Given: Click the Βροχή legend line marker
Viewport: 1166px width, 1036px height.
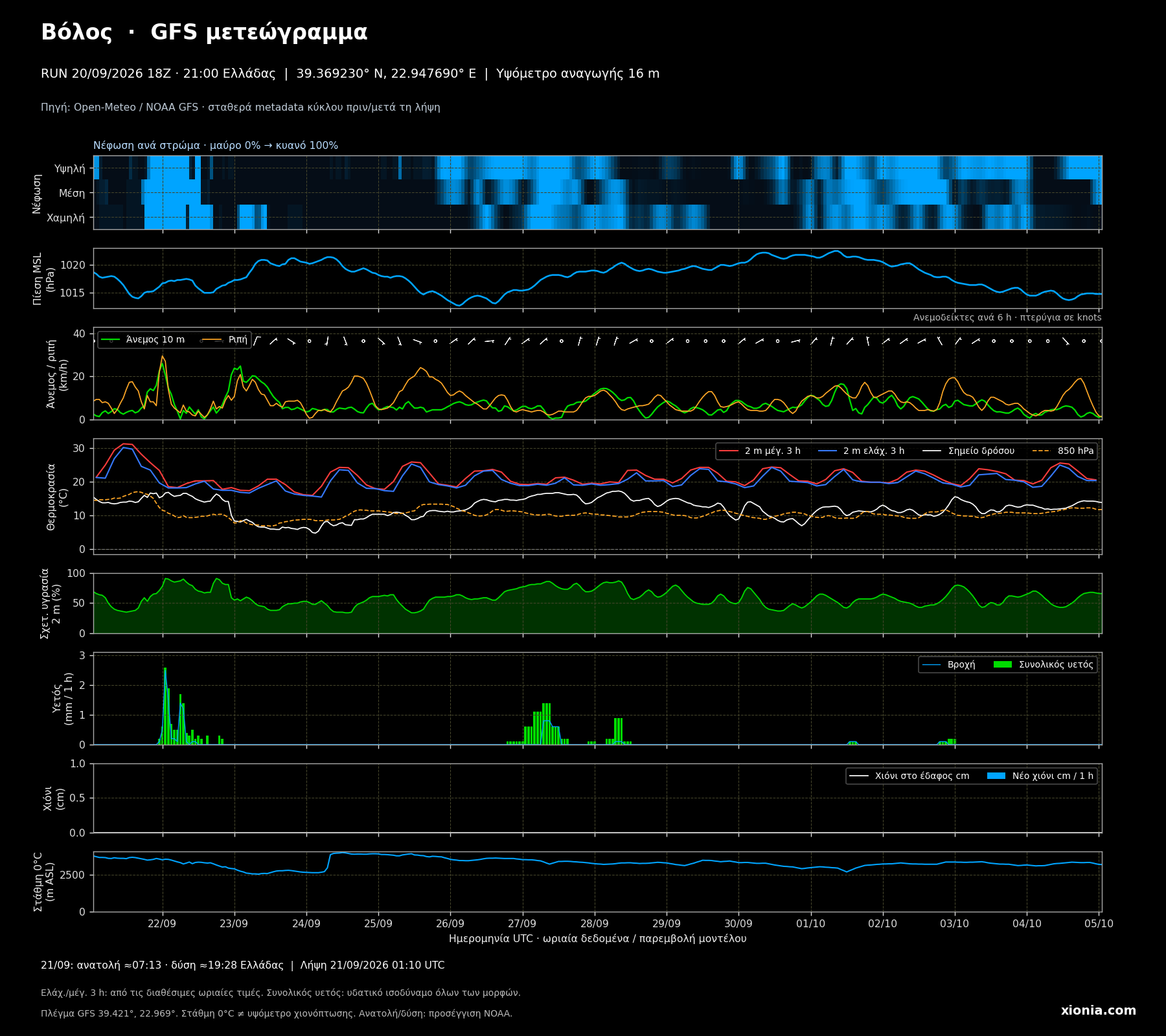Looking at the screenshot, I should point(932,664).
